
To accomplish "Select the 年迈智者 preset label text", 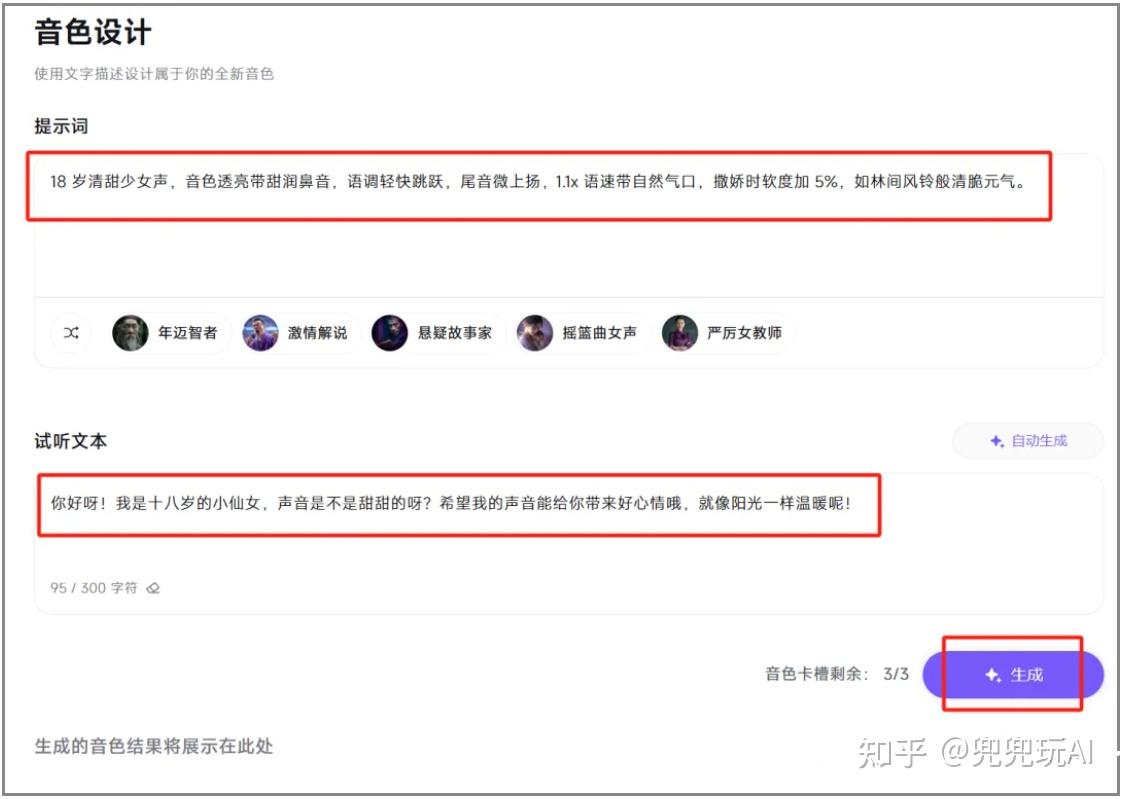I will point(188,333).
